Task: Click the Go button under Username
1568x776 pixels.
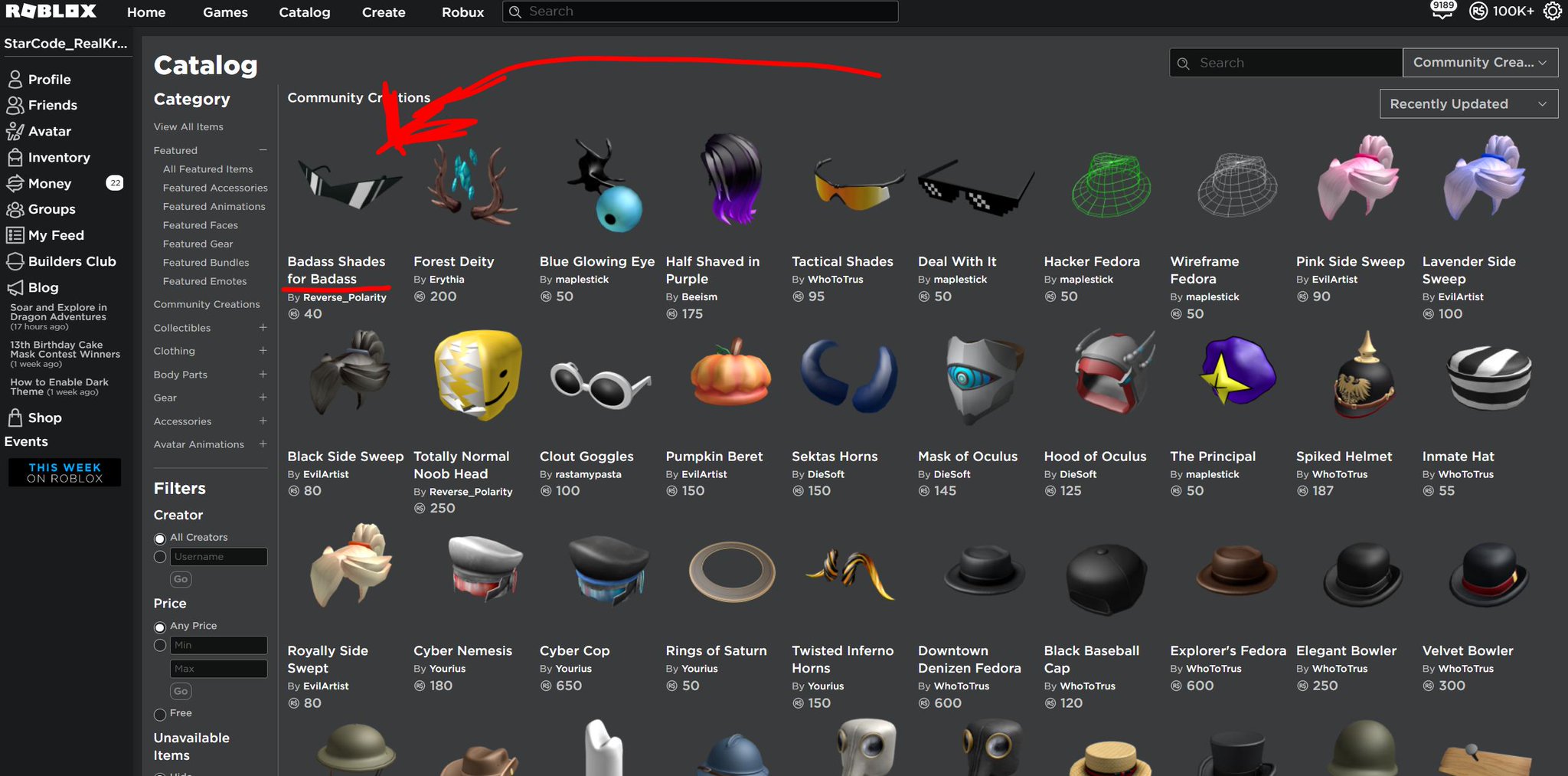Action: pyautogui.click(x=181, y=579)
